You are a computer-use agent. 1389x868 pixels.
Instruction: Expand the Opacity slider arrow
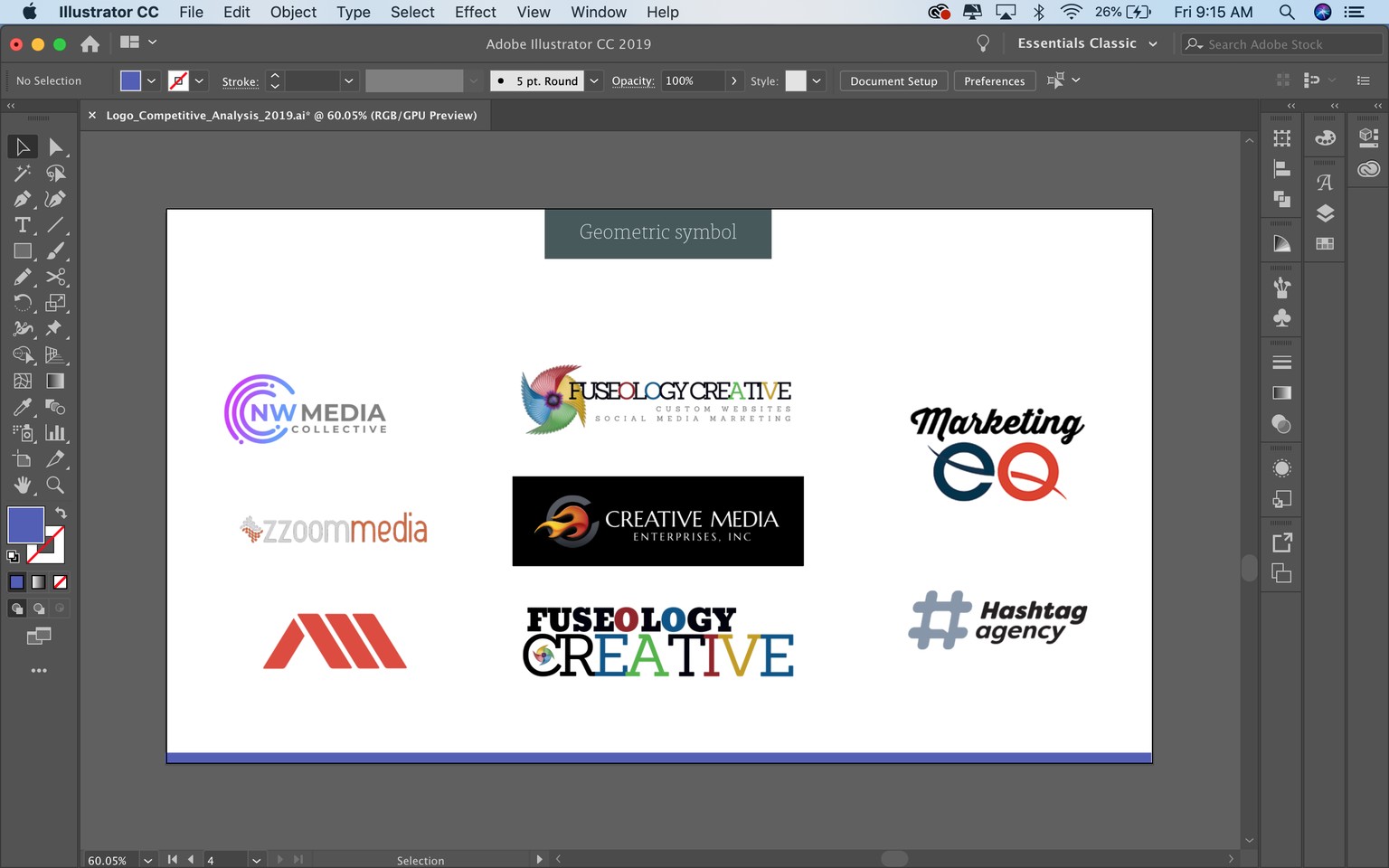tap(733, 80)
